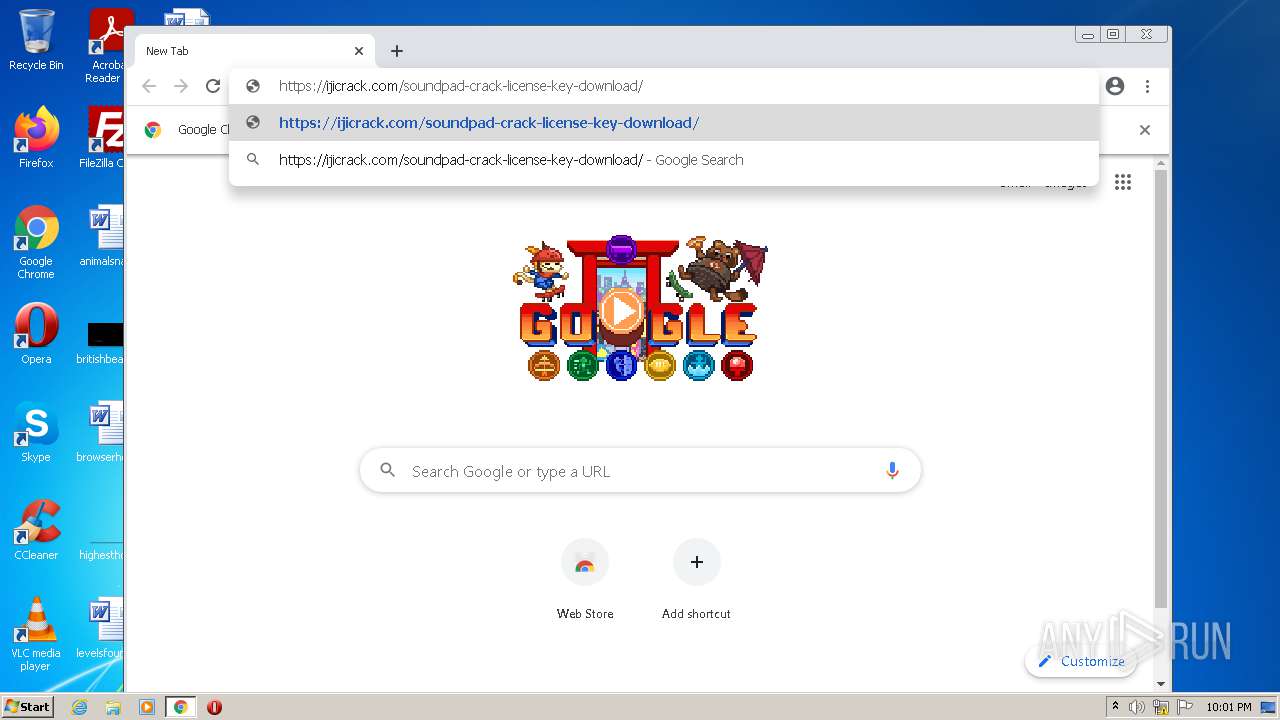Open VLC media player shortcut
The height and width of the screenshot is (720, 1280).
(36, 634)
